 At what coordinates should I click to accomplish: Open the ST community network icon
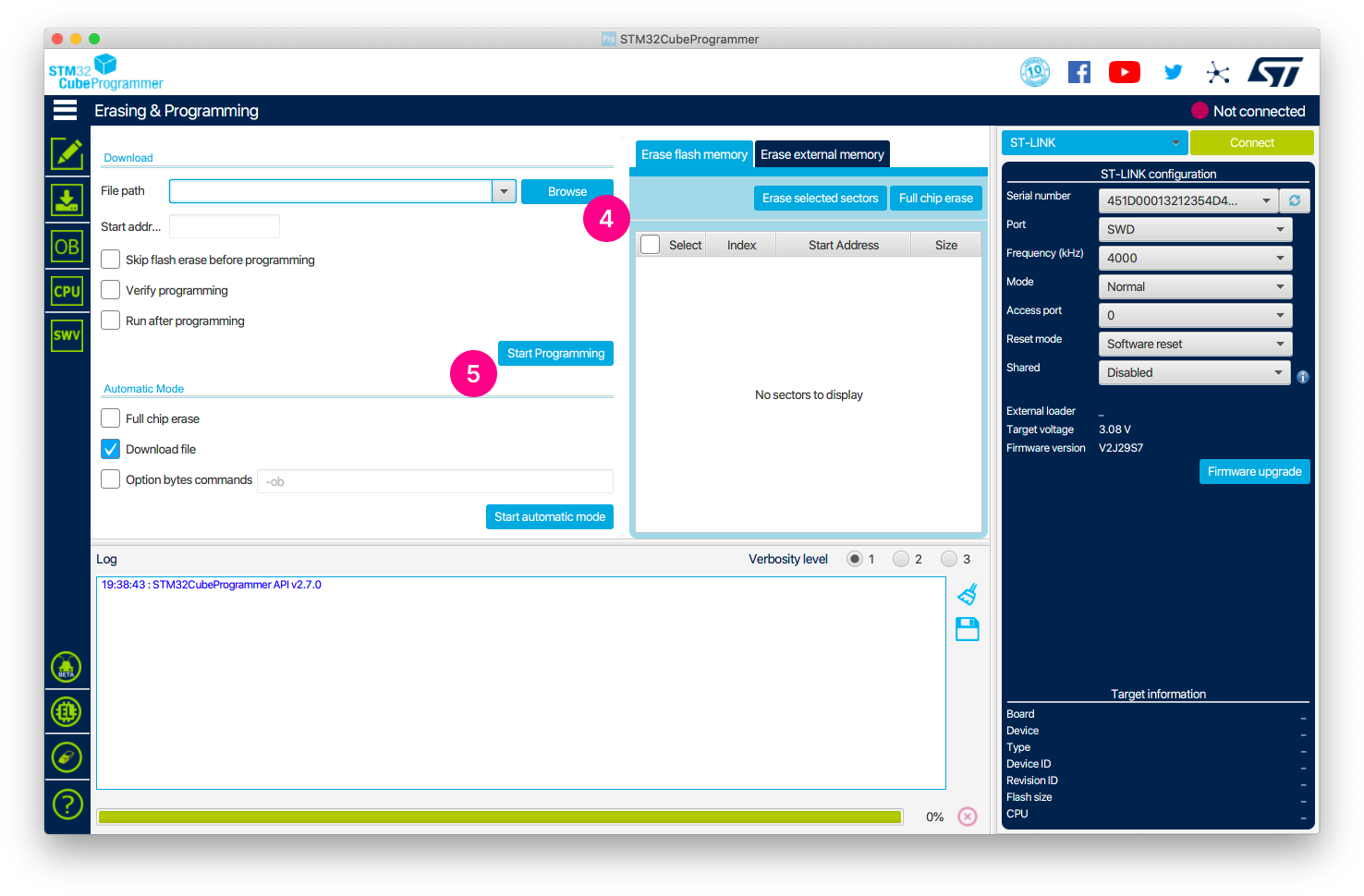coord(1218,73)
